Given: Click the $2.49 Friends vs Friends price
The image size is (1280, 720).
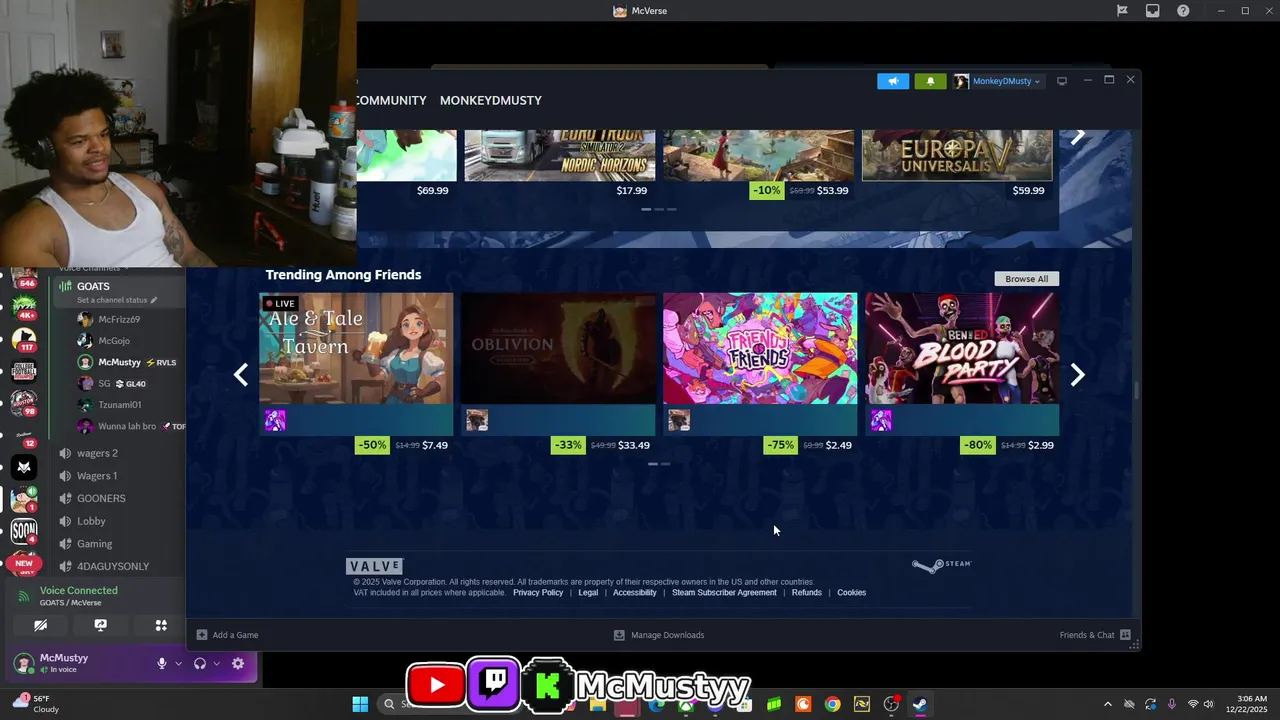Looking at the screenshot, I should pos(839,445).
